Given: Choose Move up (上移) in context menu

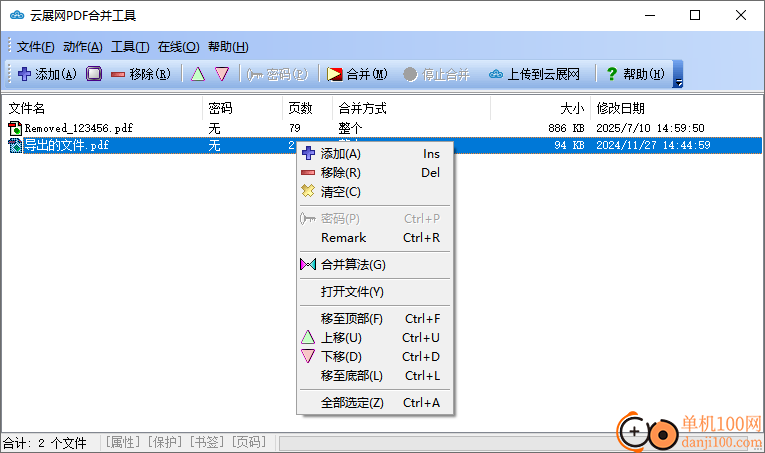Looking at the screenshot, I should coord(375,337).
